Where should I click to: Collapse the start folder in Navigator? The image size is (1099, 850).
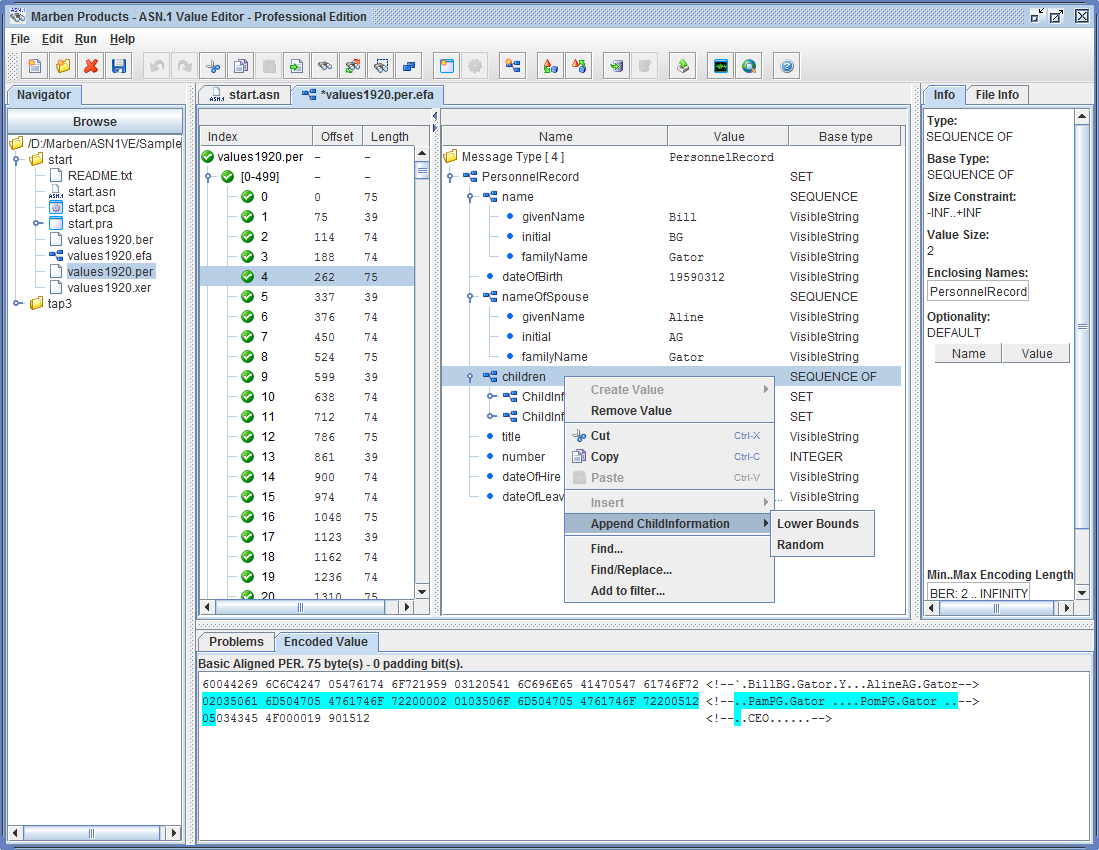(x=17, y=160)
